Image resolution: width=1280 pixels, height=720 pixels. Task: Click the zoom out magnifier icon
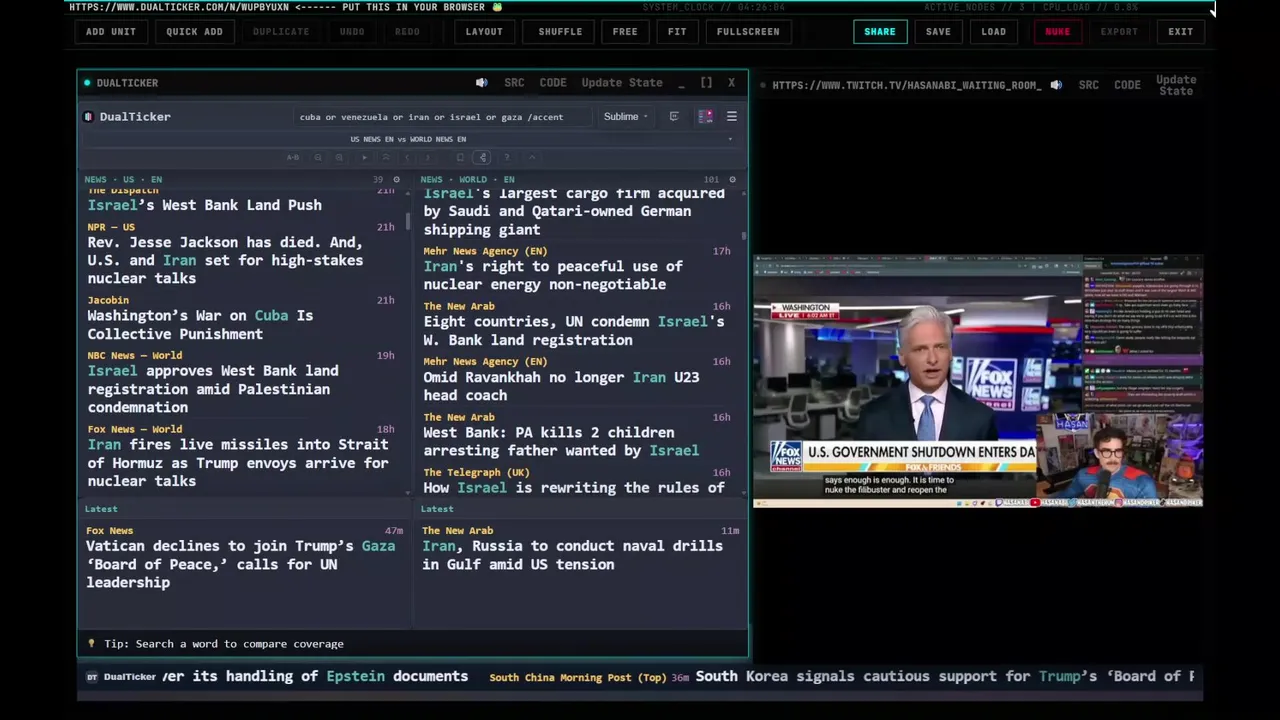[318, 157]
